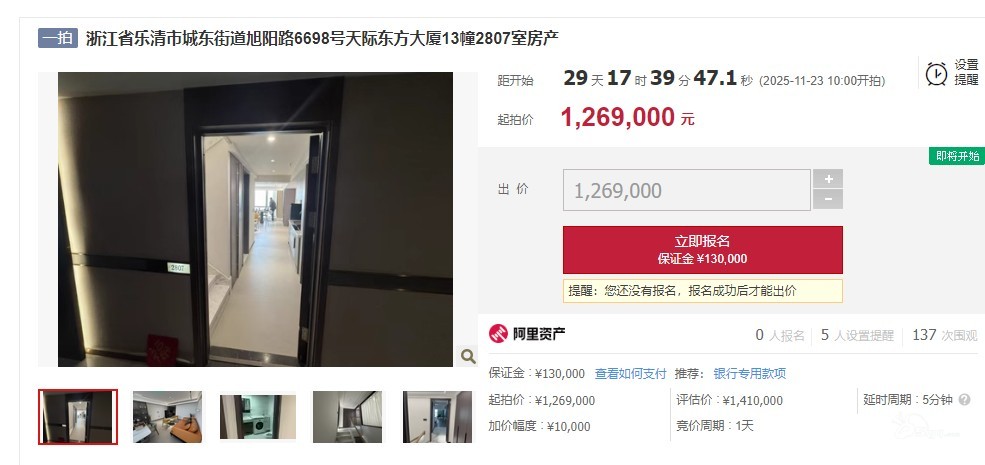Click the alarm clock reminder icon
Image resolution: width=985 pixels, height=465 pixels.
pos(936,74)
